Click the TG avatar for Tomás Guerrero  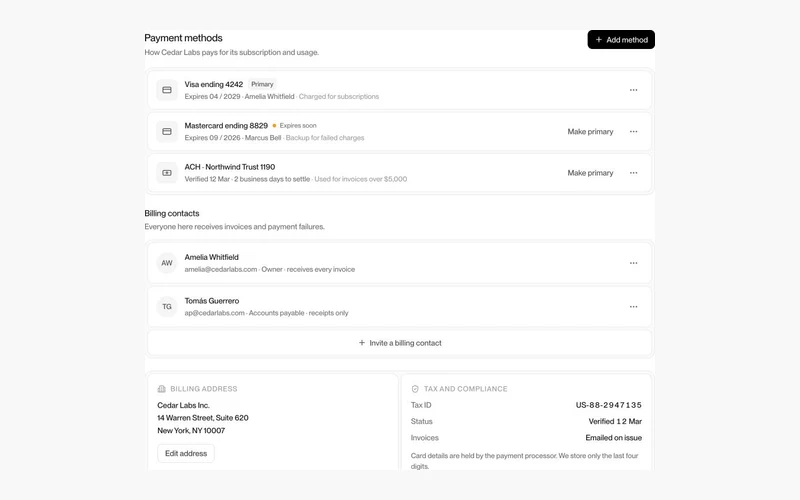click(x=167, y=307)
